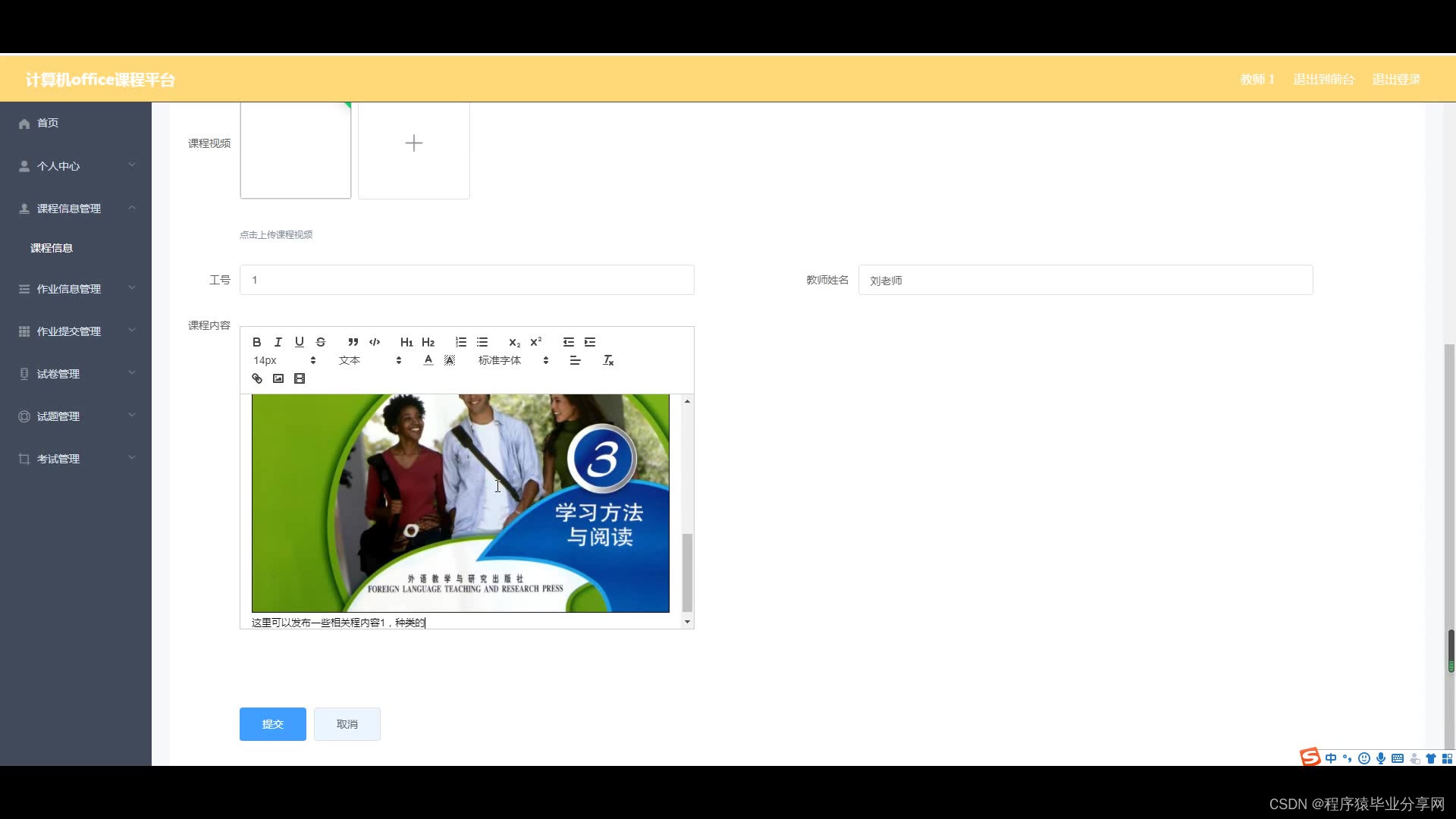Open the 课程信息 sidebar item
This screenshot has width=1456, height=819.
[x=52, y=248]
